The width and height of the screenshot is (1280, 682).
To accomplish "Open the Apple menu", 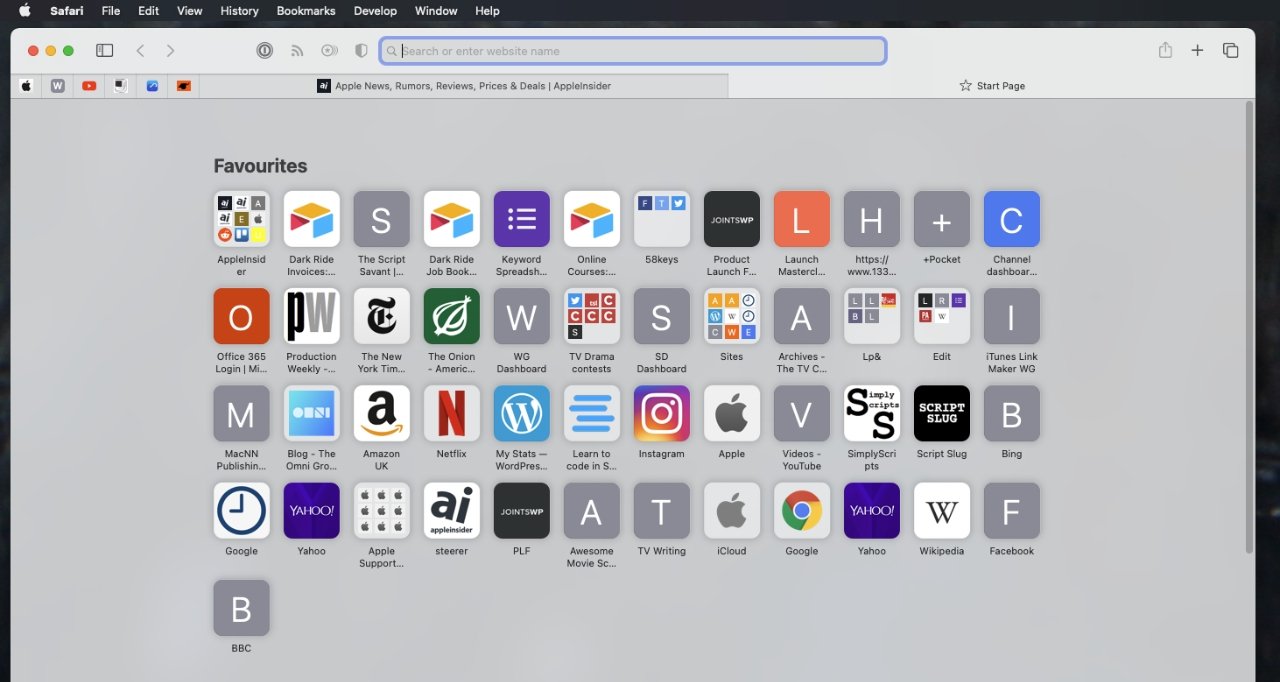I will 25,11.
